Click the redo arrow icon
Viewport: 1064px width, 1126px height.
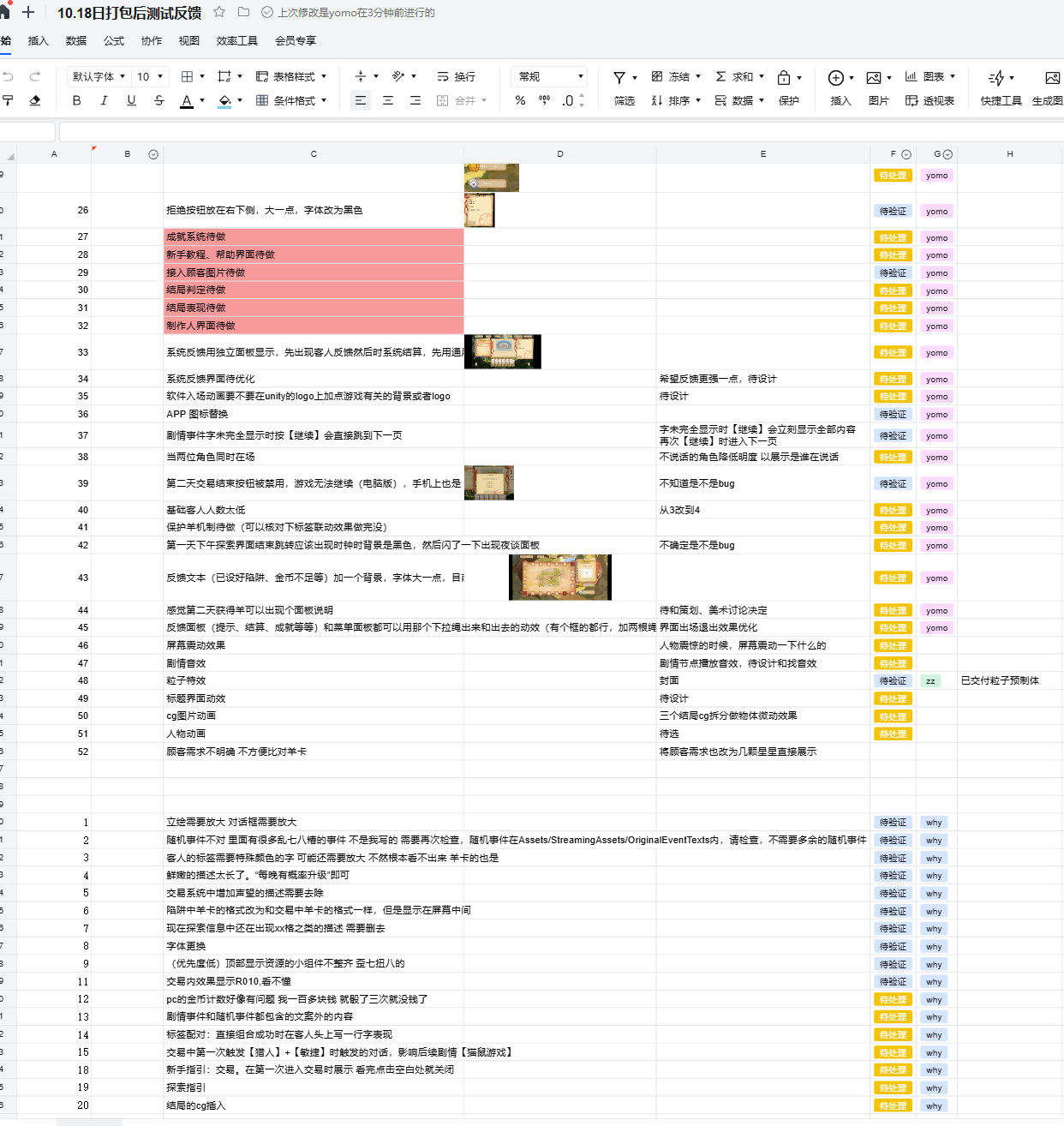click(x=35, y=76)
